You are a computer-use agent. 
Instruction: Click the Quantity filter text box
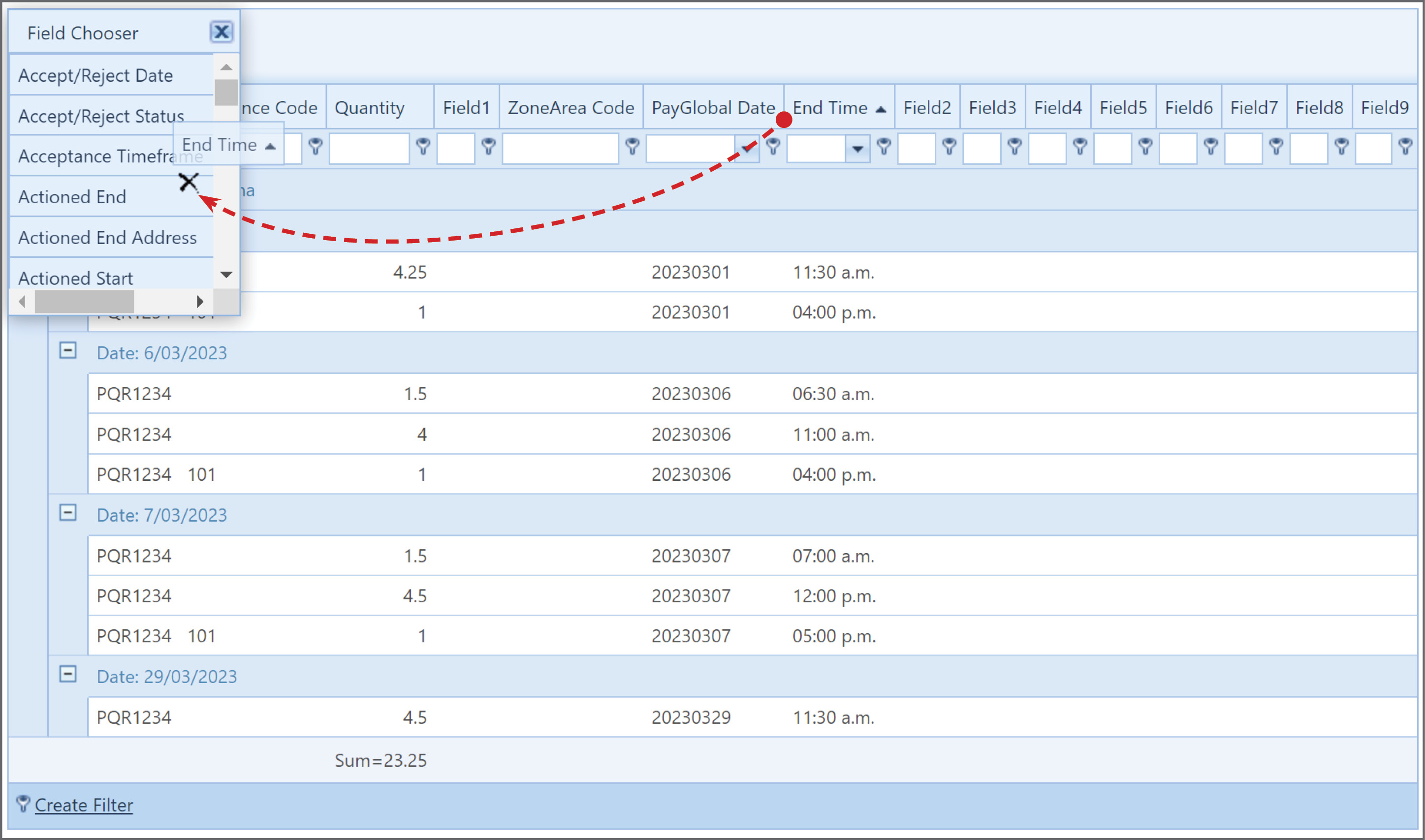(369, 149)
